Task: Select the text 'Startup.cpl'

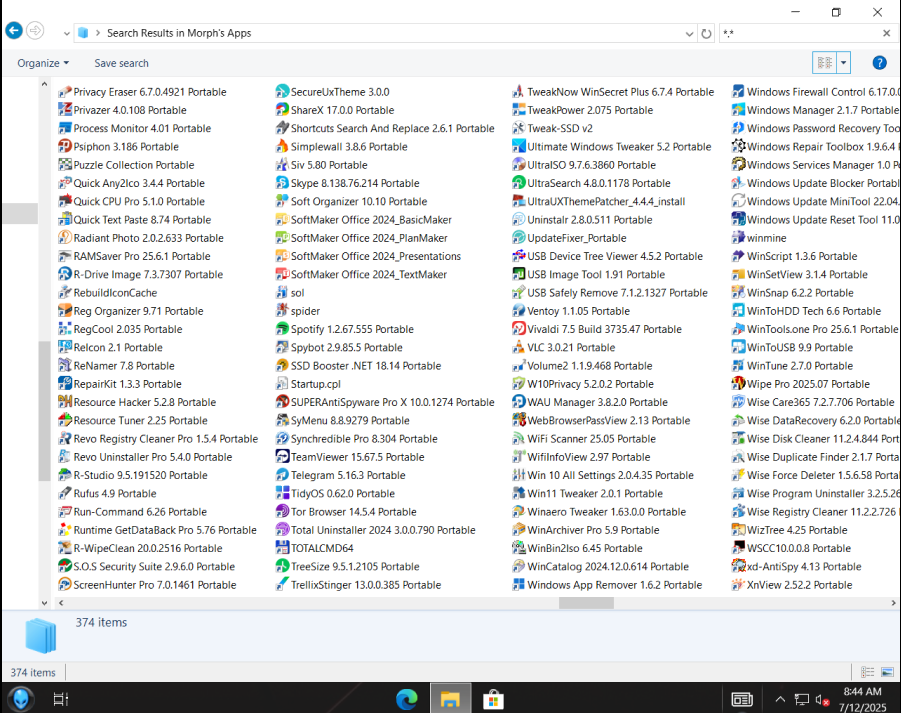Action: point(315,384)
